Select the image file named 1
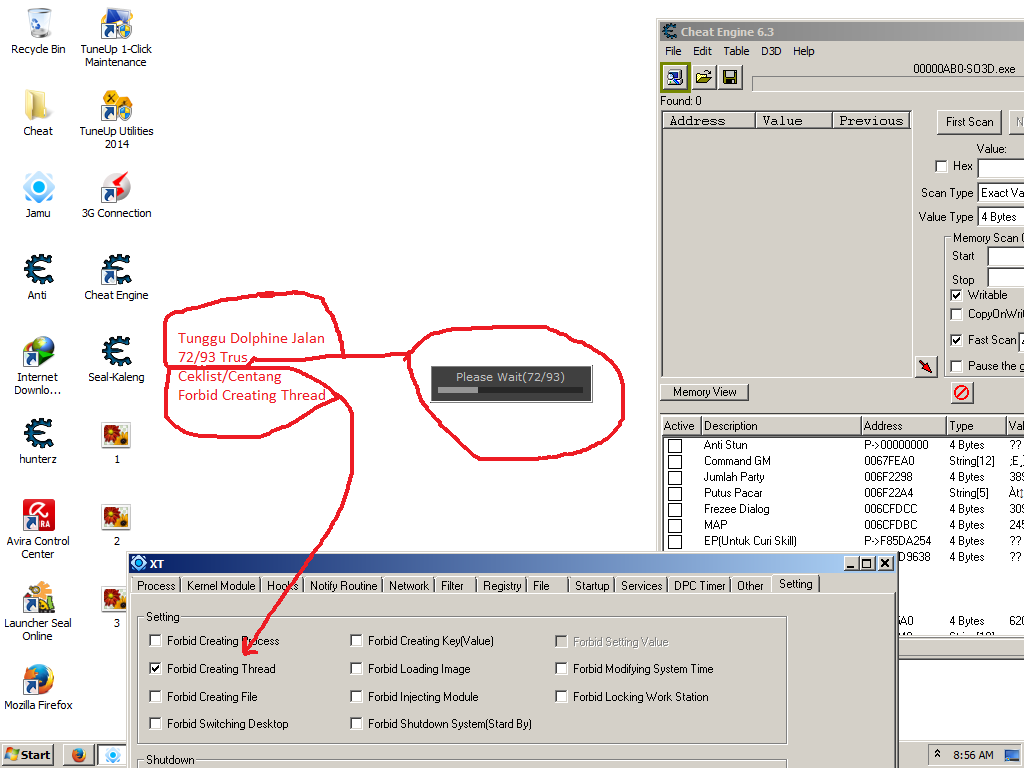This screenshot has width=1024, height=768. (x=116, y=441)
